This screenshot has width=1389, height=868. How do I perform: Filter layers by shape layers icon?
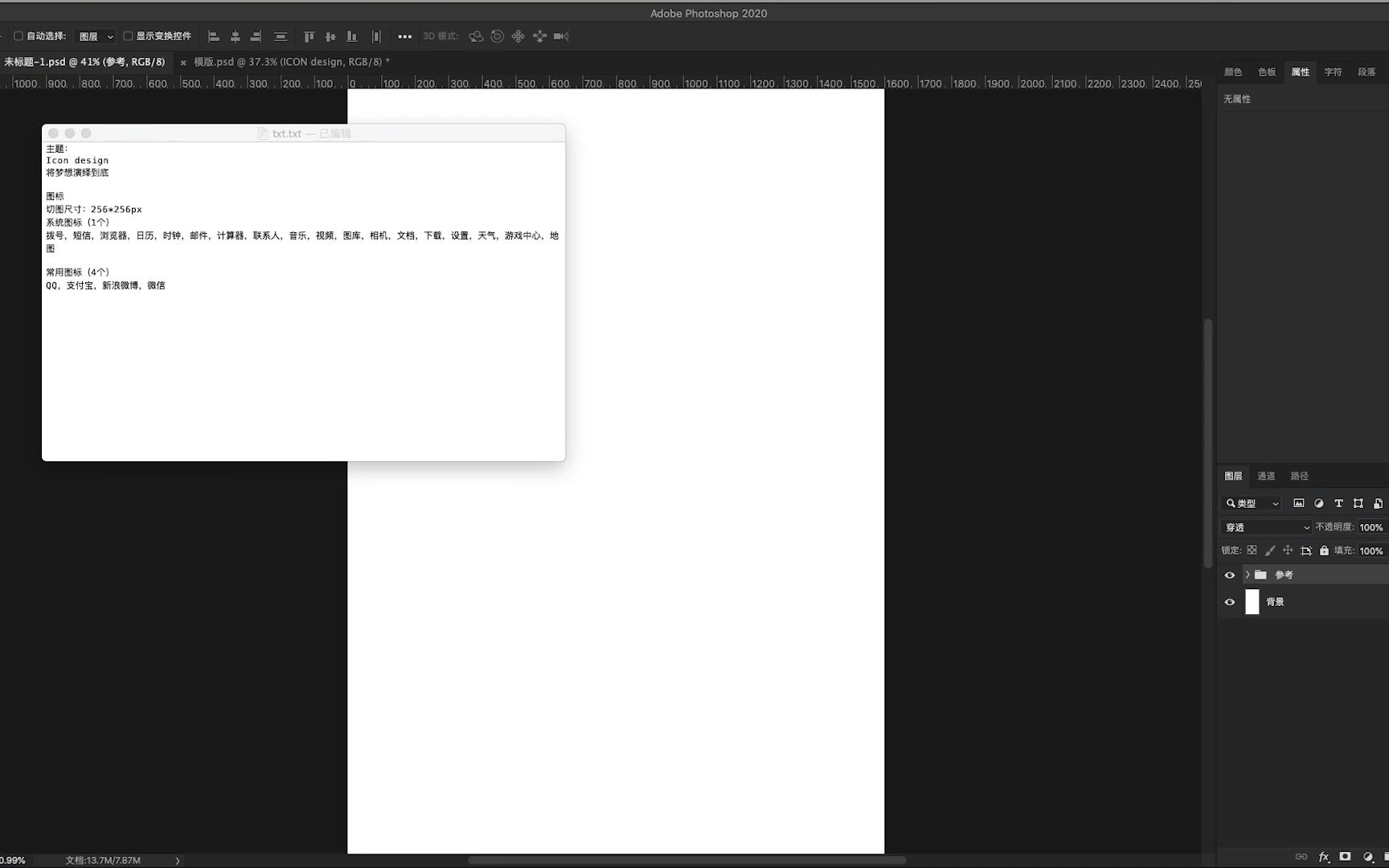pos(1358,503)
